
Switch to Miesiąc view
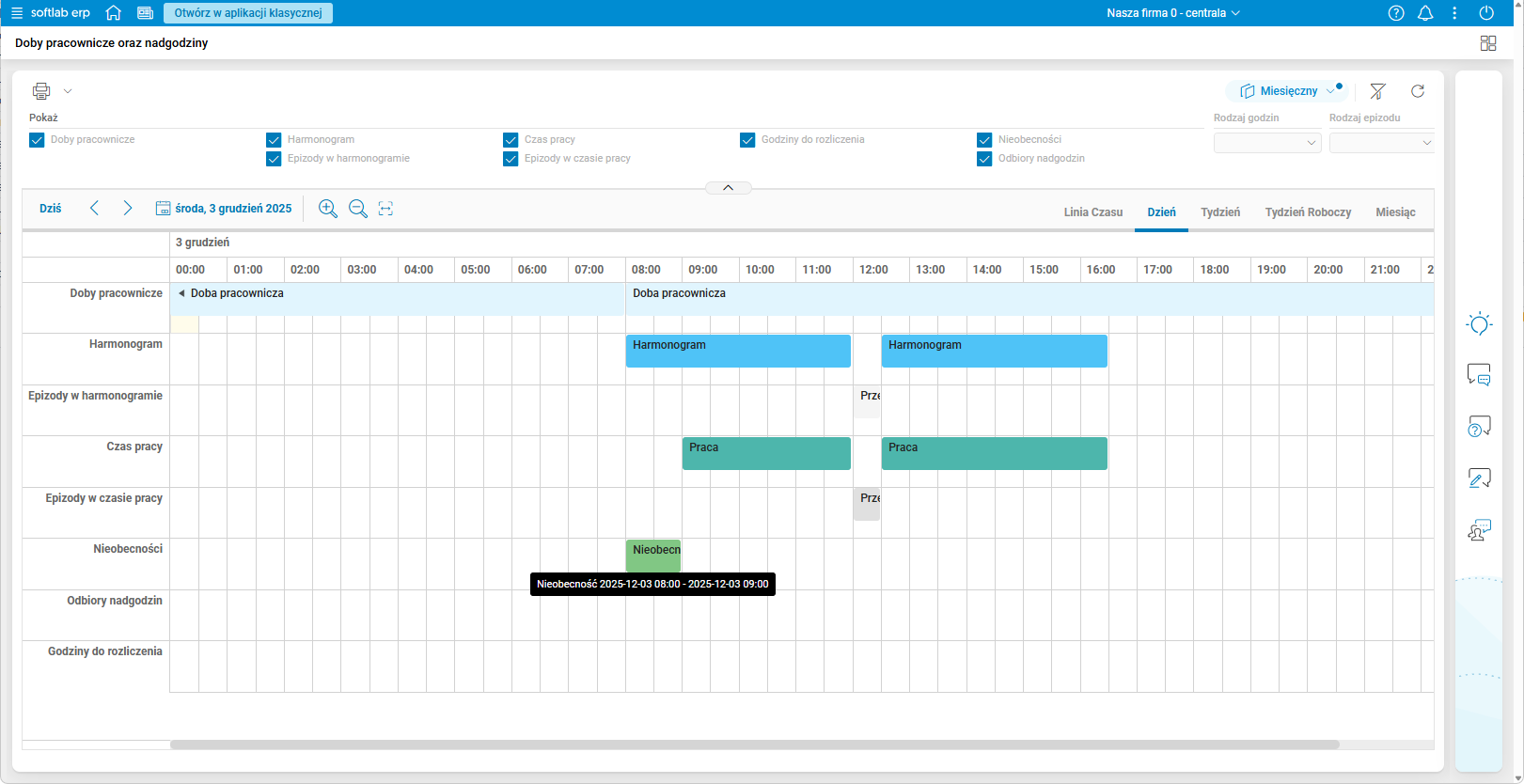pyautogui.click(x=1395, y=212)
